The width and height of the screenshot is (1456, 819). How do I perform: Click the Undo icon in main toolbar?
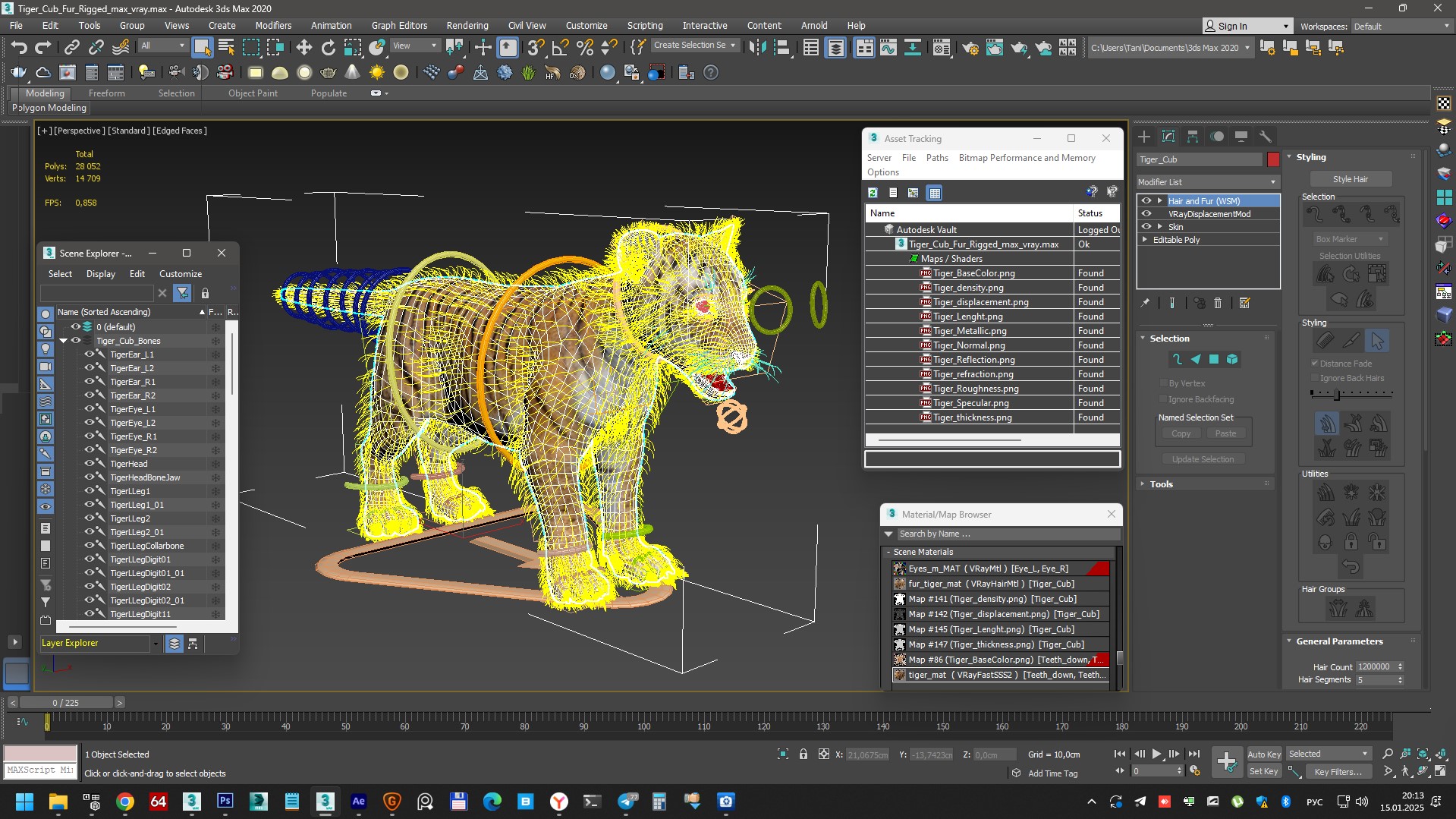pos(19,48)
